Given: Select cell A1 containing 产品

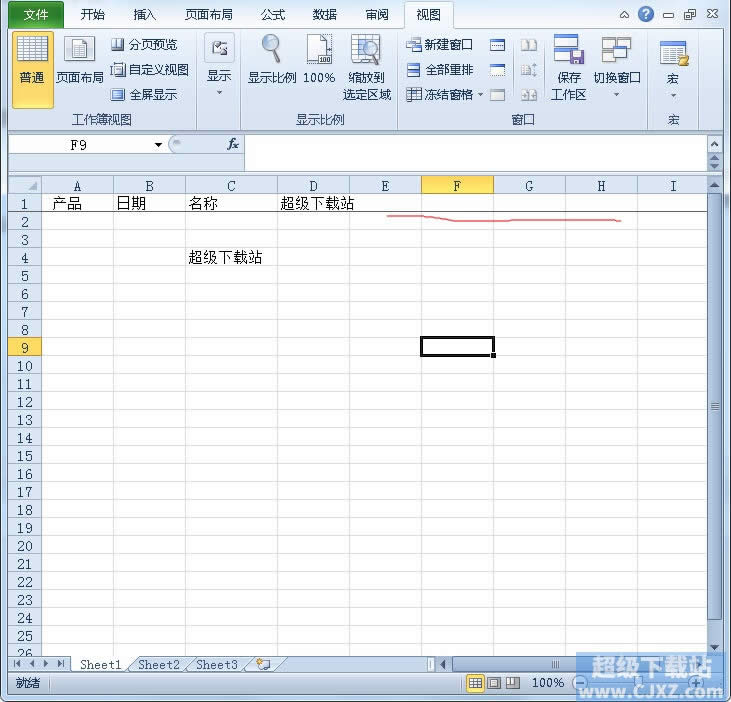Looking at the screenshot, I should [77, 203].
